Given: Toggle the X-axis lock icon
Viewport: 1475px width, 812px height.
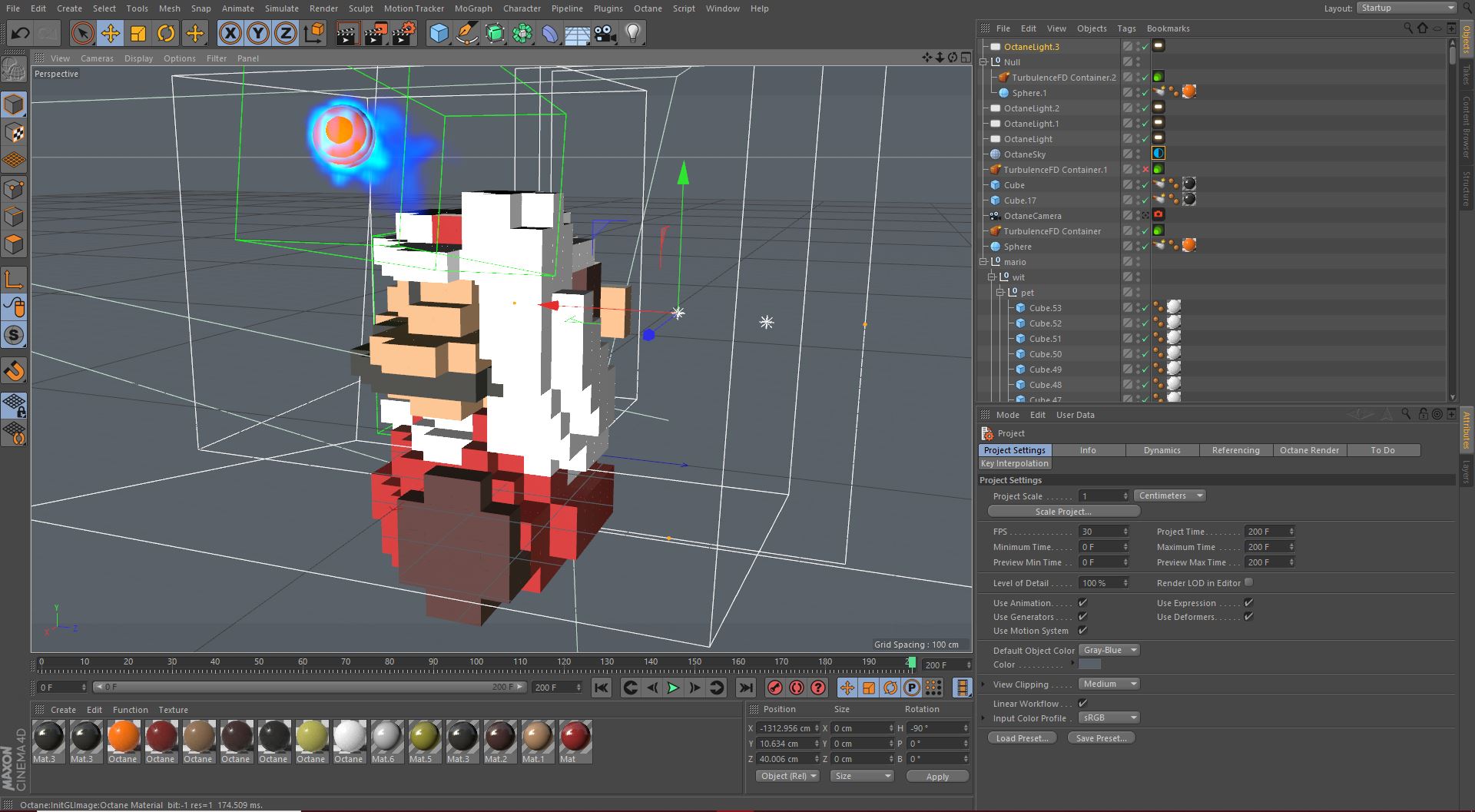Looking at the screenshot, I should (230, 33).
